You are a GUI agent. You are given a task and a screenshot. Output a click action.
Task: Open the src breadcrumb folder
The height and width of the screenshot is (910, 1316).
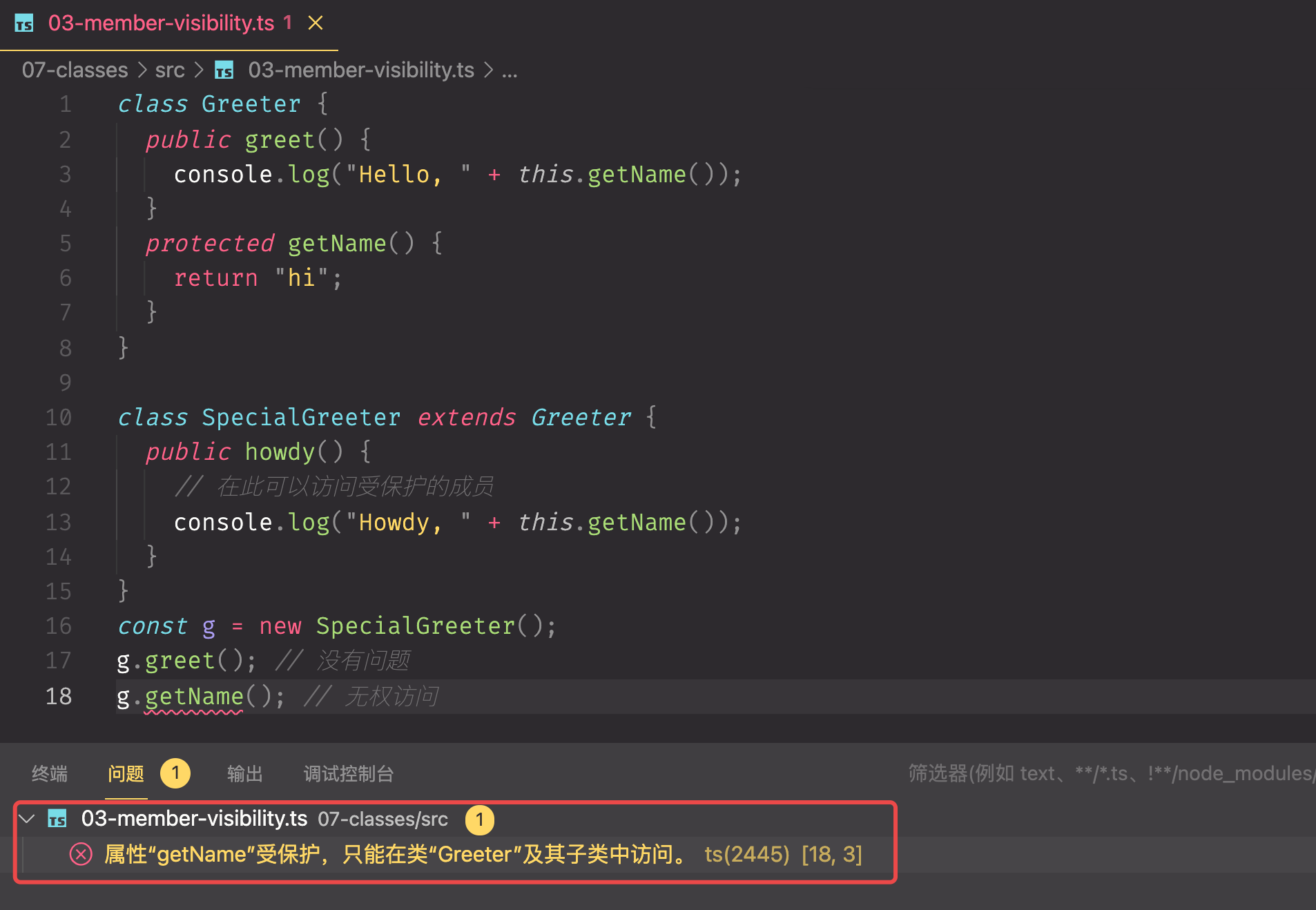pyautogui.click(x=170, y=70)
